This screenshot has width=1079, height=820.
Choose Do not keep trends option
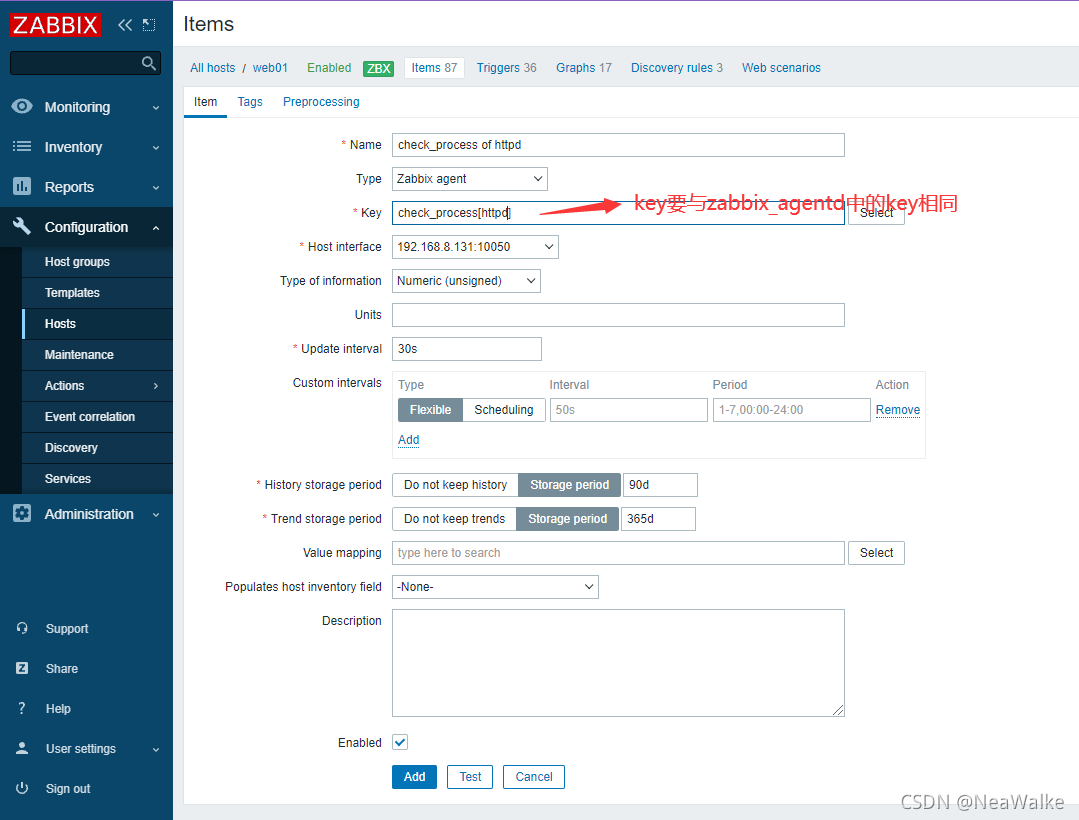(x=454, y=519)
